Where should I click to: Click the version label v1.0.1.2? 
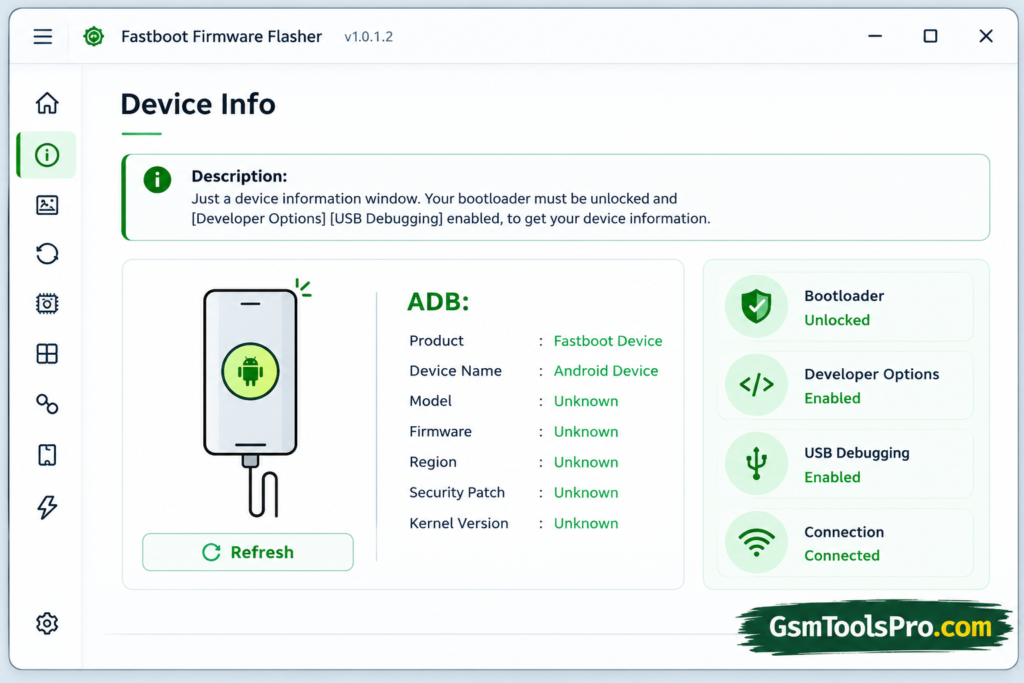click(369, 37)
